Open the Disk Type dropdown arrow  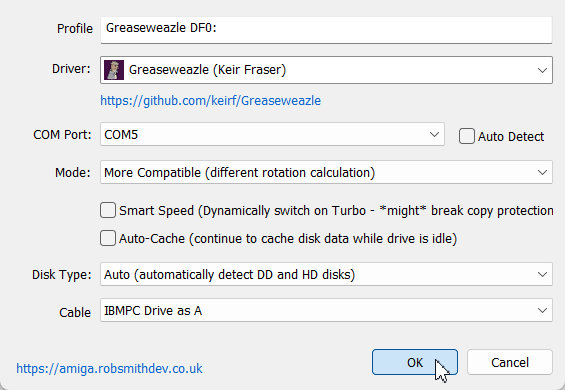pyautogui.click(x=542, y=274)
